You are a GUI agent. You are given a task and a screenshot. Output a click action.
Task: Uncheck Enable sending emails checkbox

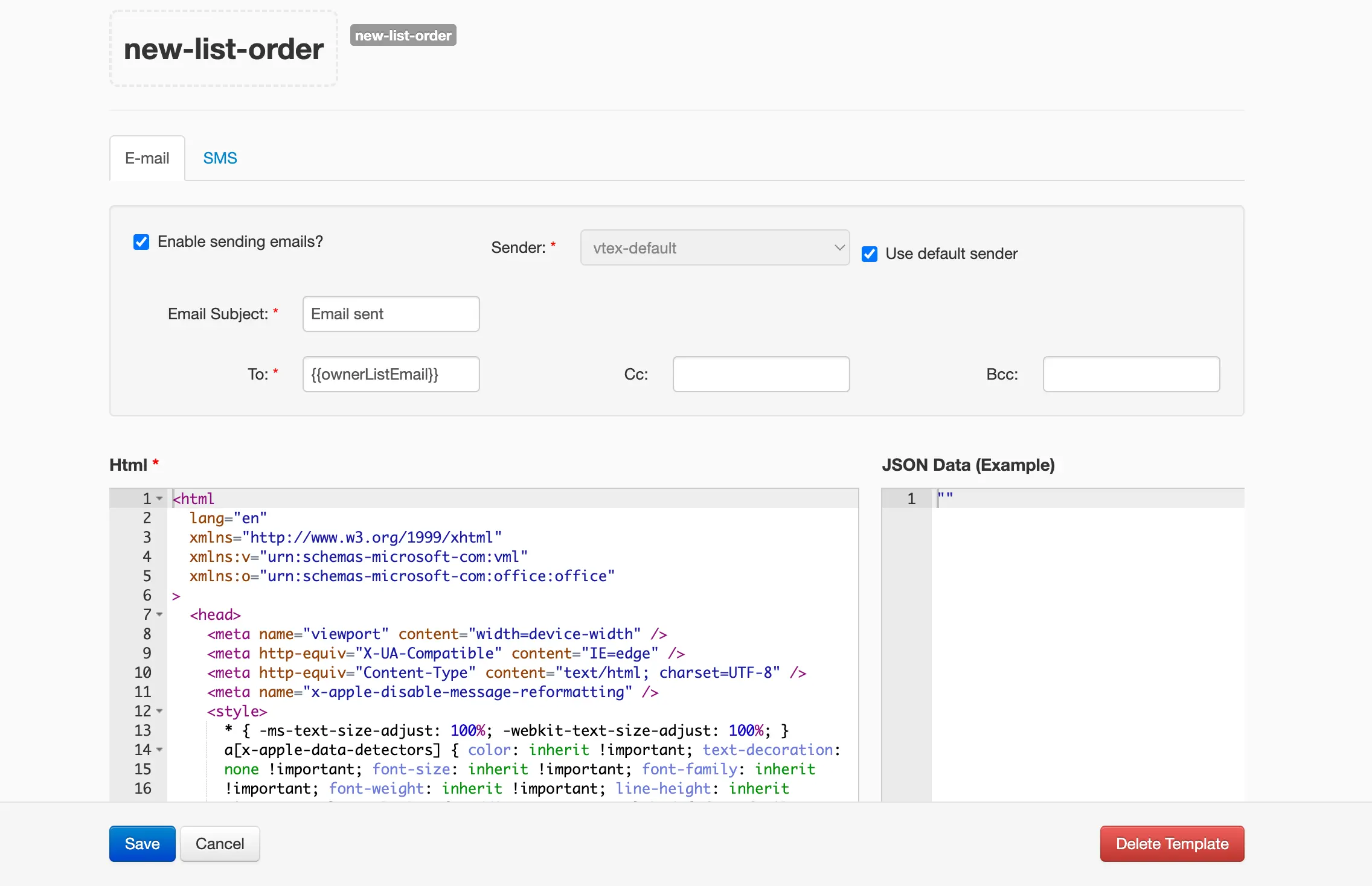[x=141, y=242]
